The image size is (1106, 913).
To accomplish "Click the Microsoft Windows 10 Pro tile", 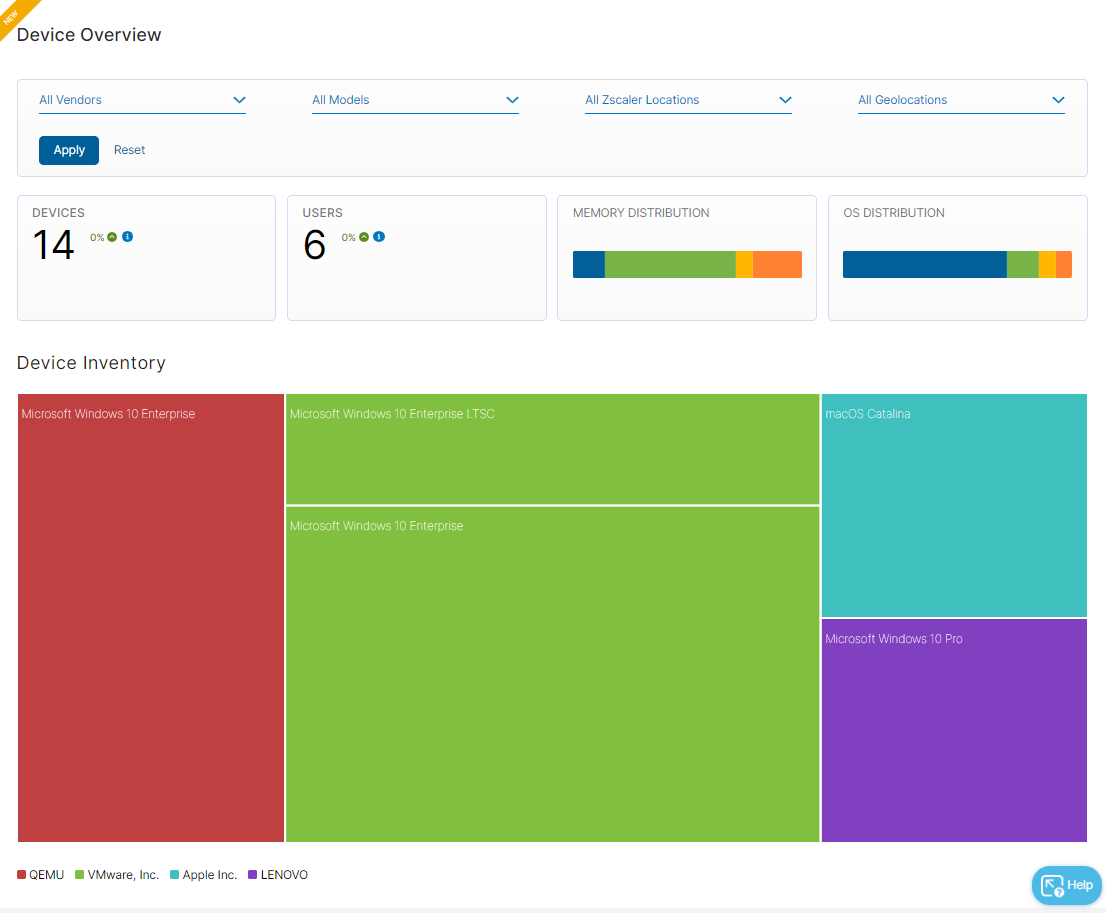I will click(x=954, y=730).
